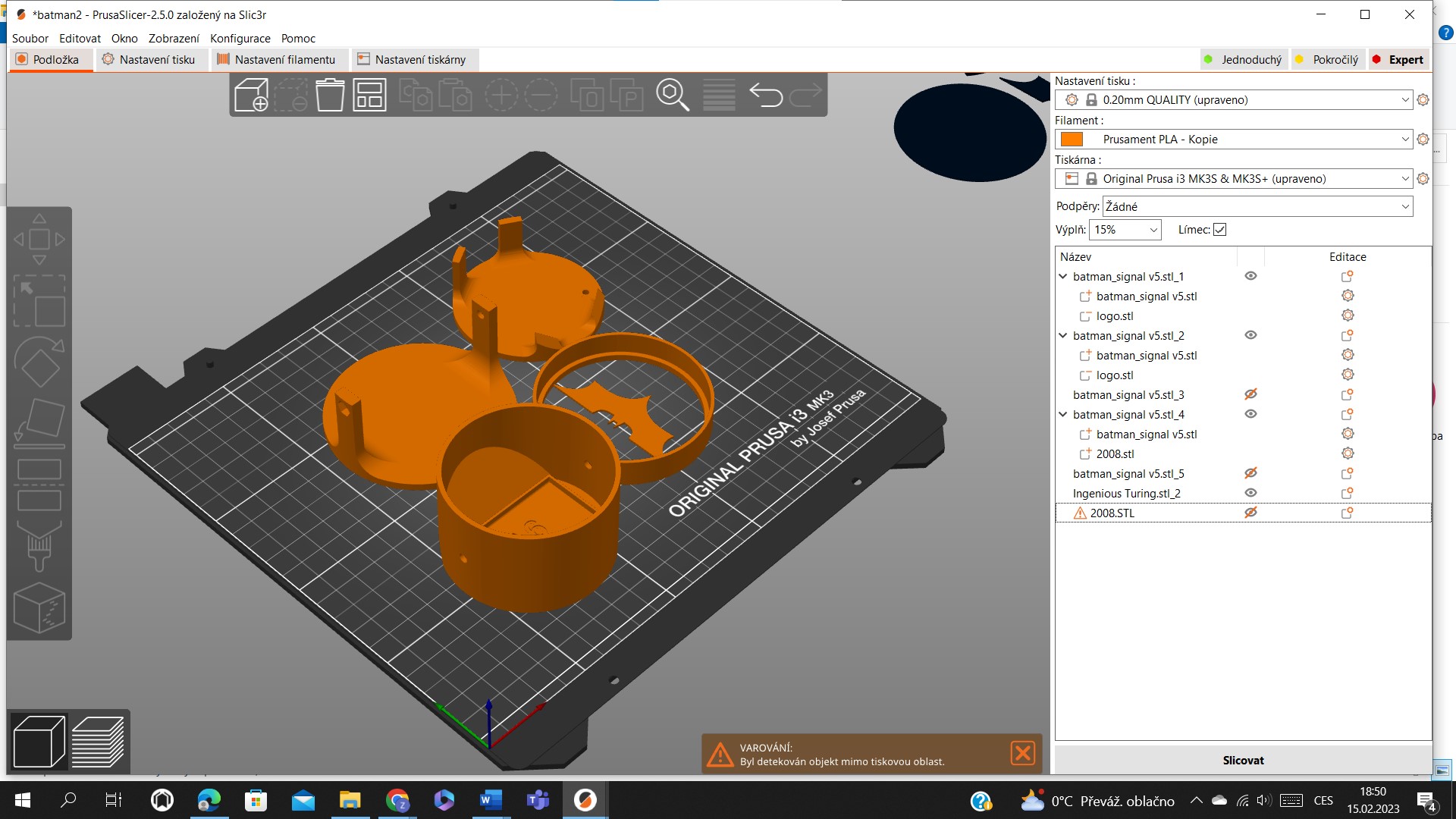The width and height of the screenshot is (1456, 819).
Task: Click the Undo arrow in toolbar
Action: (766, 95)
